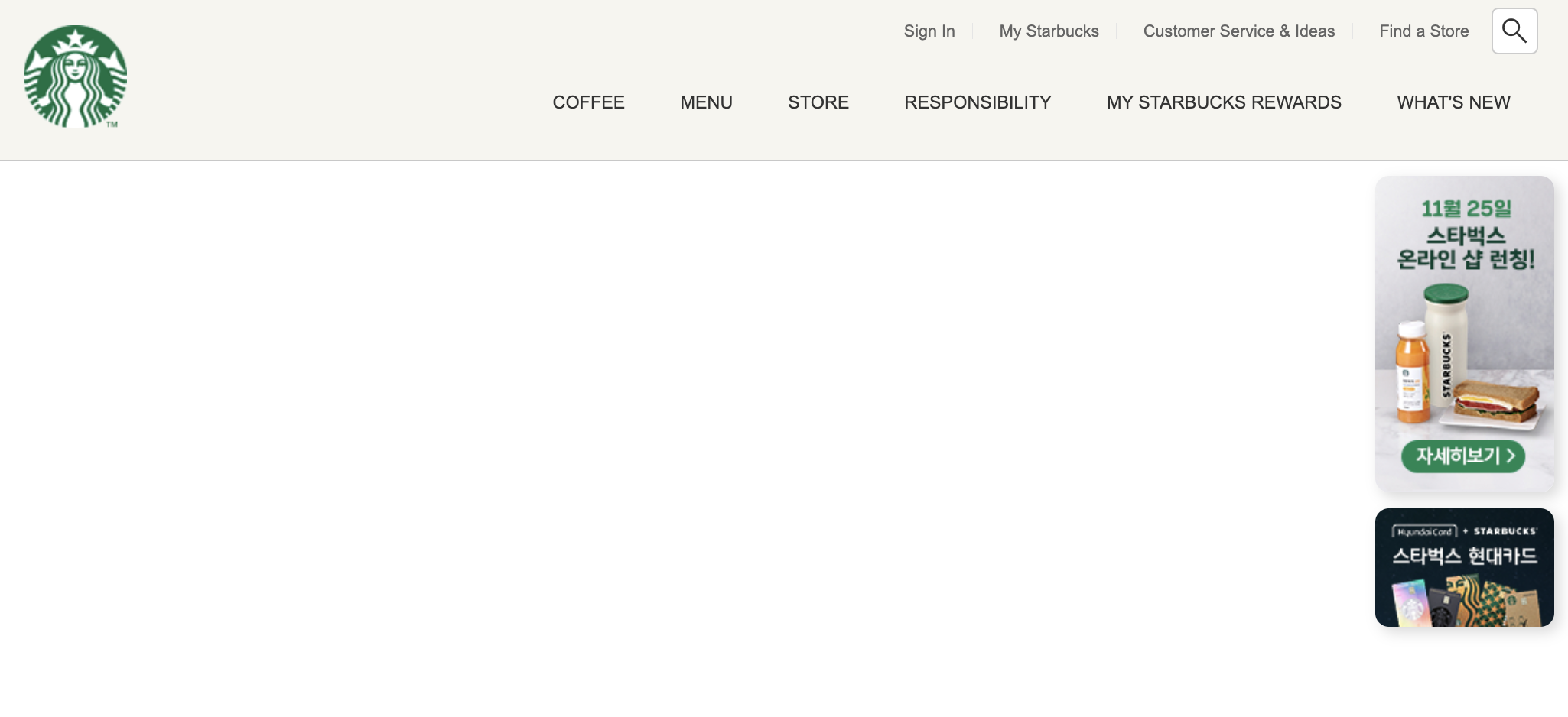Click the 자세히보기 button on the banner
1568x717 pixels.
pyautogui.click(x=1463, y=456)
